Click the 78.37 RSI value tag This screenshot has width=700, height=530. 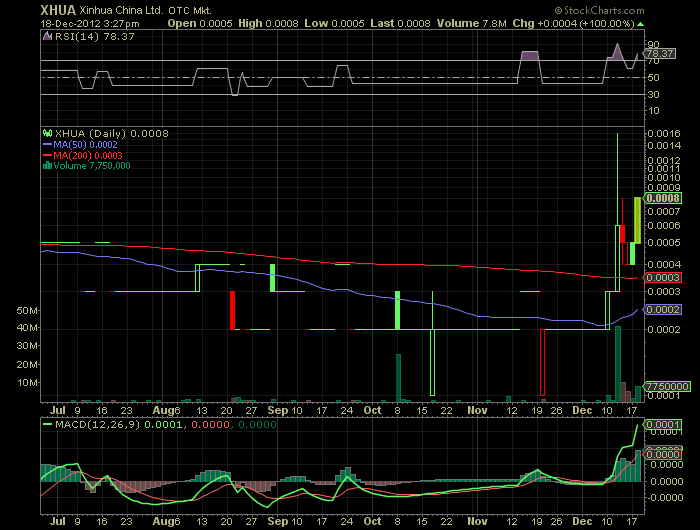660,54
